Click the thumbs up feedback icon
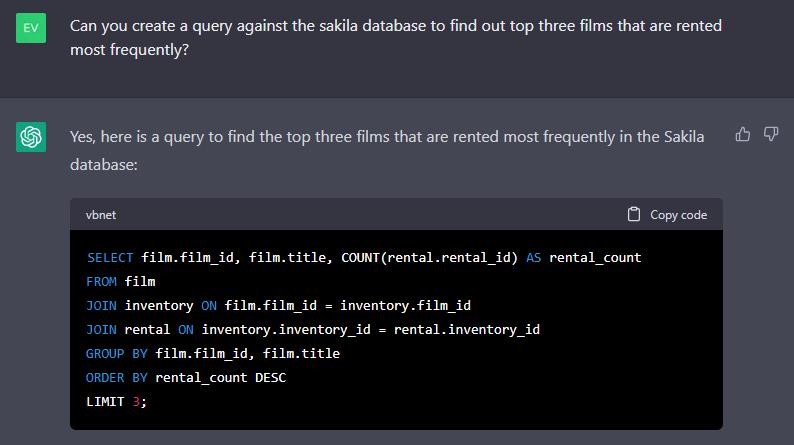794x445 pixels. click(743, 134)
